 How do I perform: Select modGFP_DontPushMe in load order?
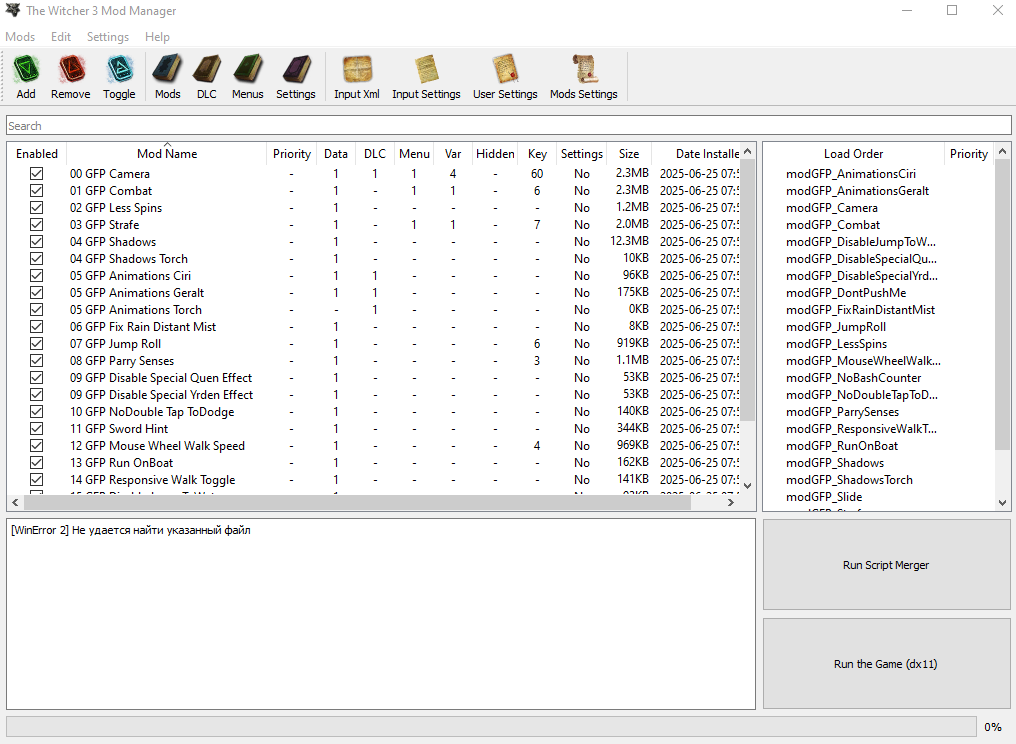point(846,292)
